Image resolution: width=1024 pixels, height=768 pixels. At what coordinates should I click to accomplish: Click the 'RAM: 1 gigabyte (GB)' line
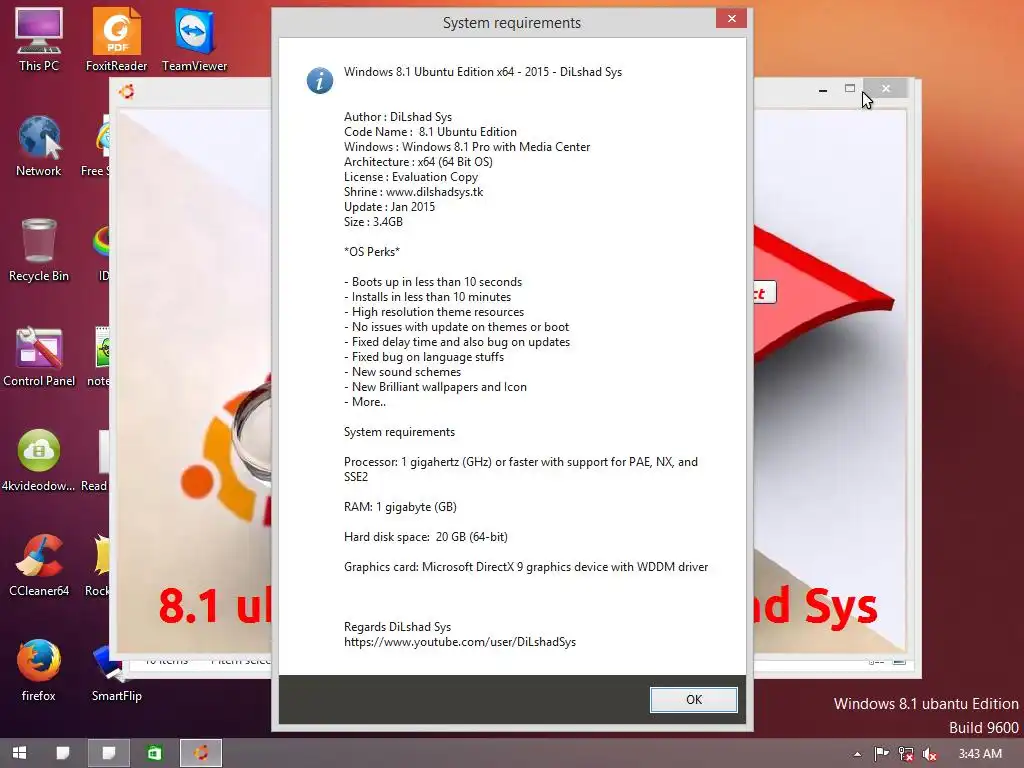point(400,507)
